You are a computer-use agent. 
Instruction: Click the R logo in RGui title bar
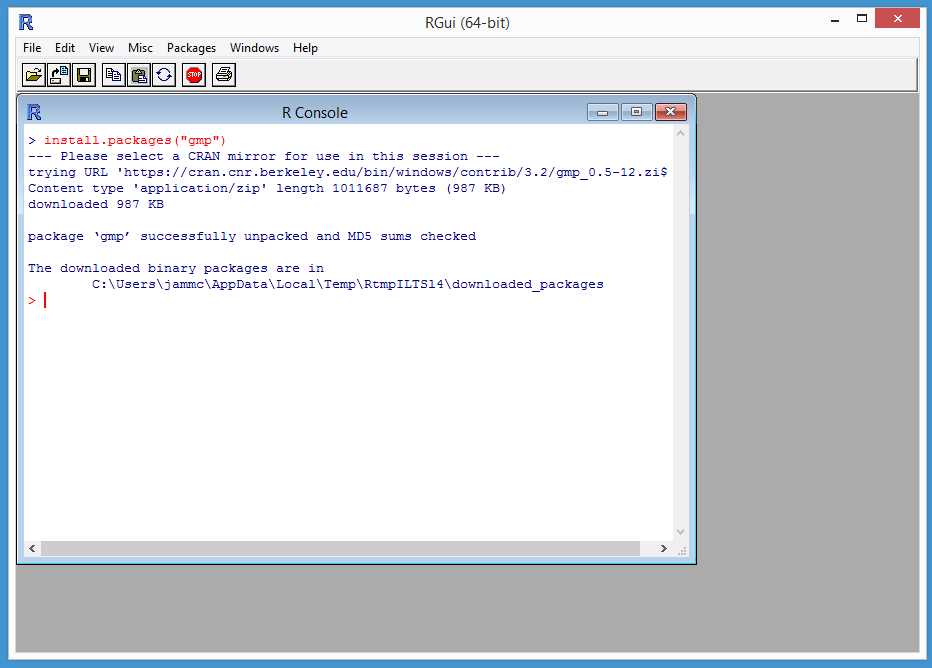pos(26,23)
